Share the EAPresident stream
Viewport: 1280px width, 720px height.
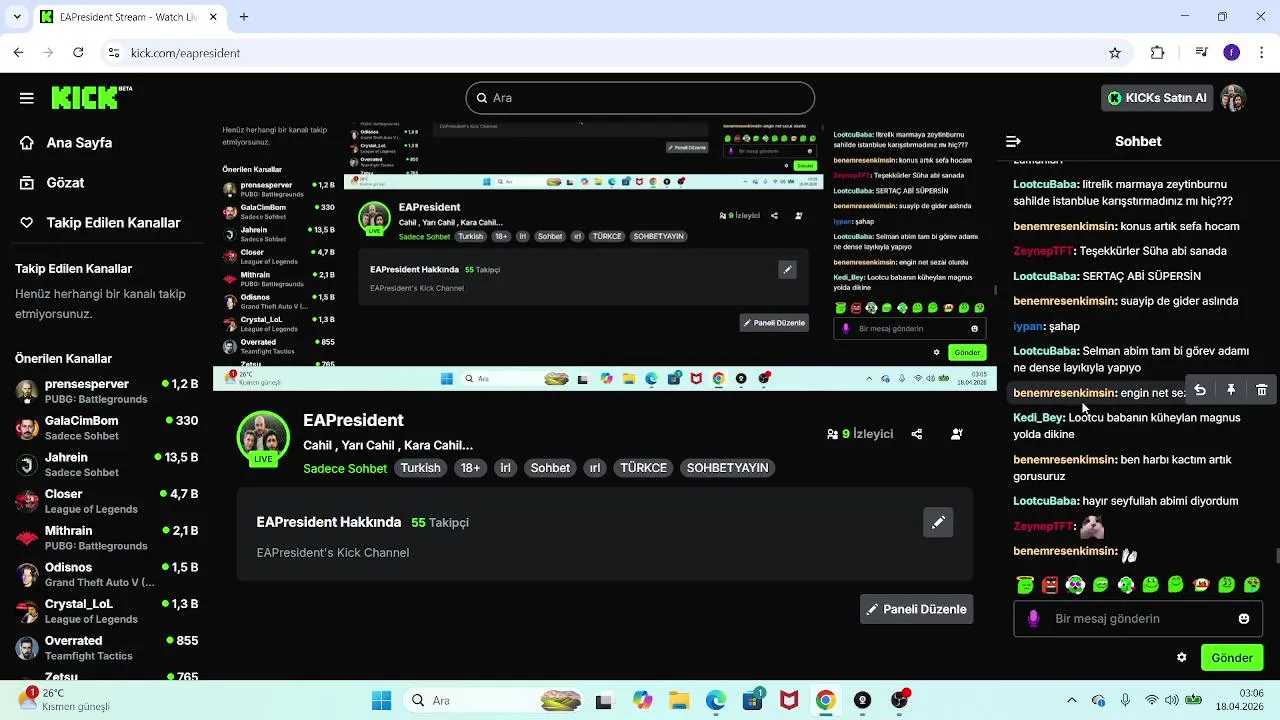coord(917,434)
